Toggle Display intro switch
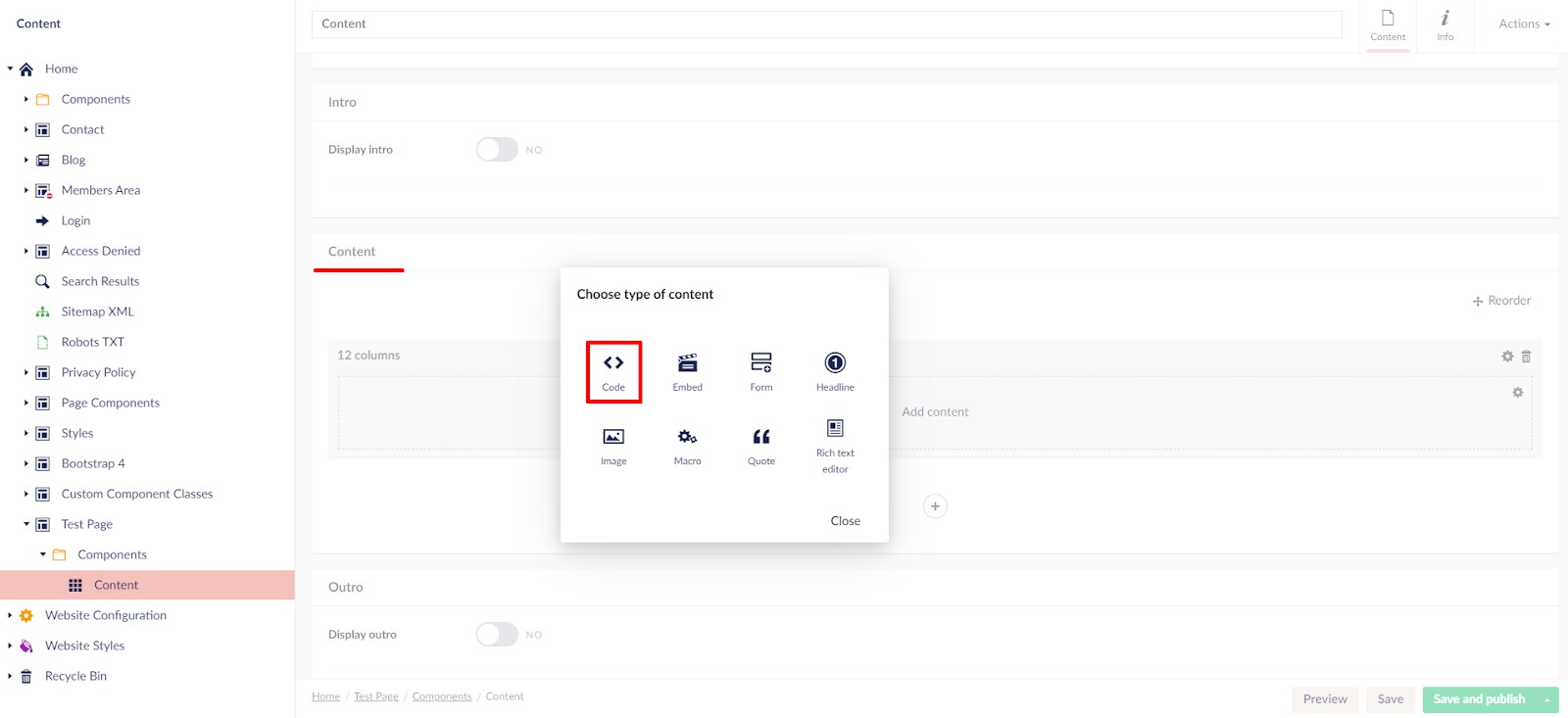Viewport: 1568px width, 718px height. coord(497,149)
